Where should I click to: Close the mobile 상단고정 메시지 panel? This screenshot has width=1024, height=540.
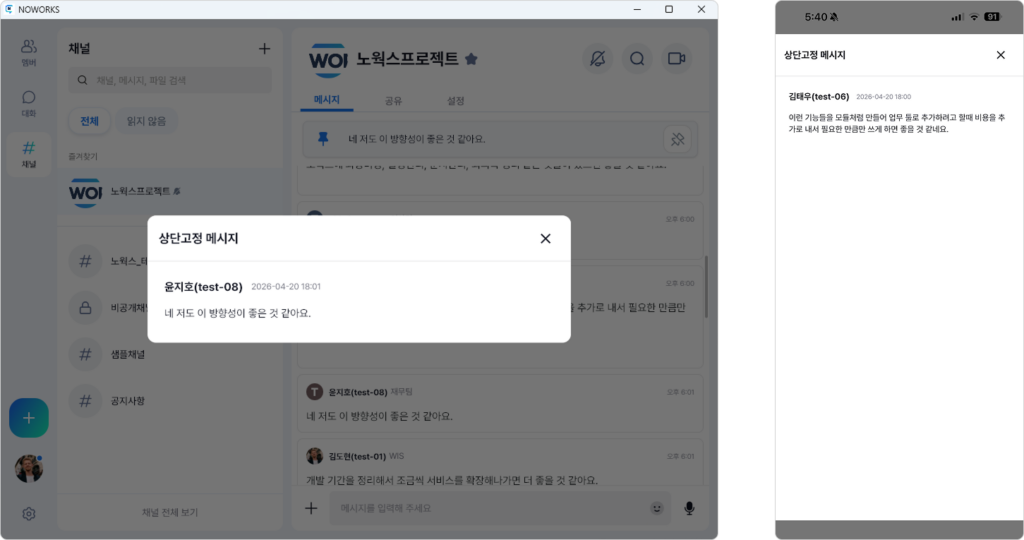pyautogui.click(x=1000, y=55)
